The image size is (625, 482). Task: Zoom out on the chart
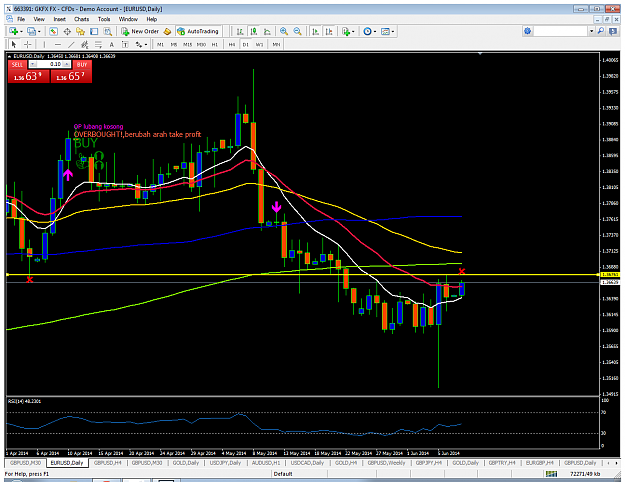point(297,31)
